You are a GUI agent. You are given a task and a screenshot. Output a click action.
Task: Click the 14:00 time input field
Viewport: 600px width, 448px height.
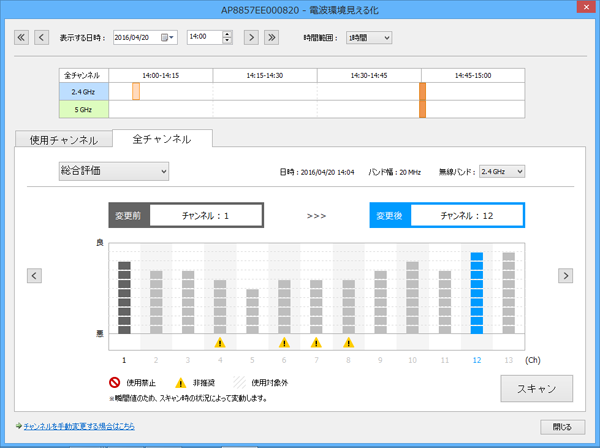tap(205, 37)
